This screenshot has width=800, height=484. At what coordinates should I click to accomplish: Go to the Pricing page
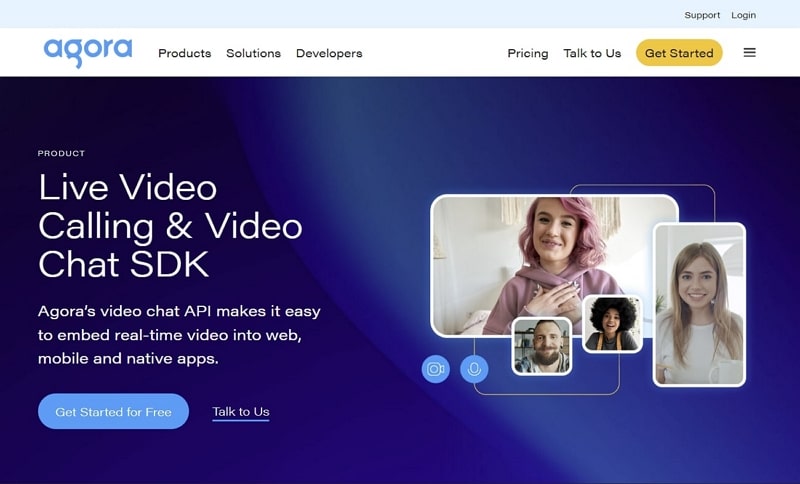point(528,53)
